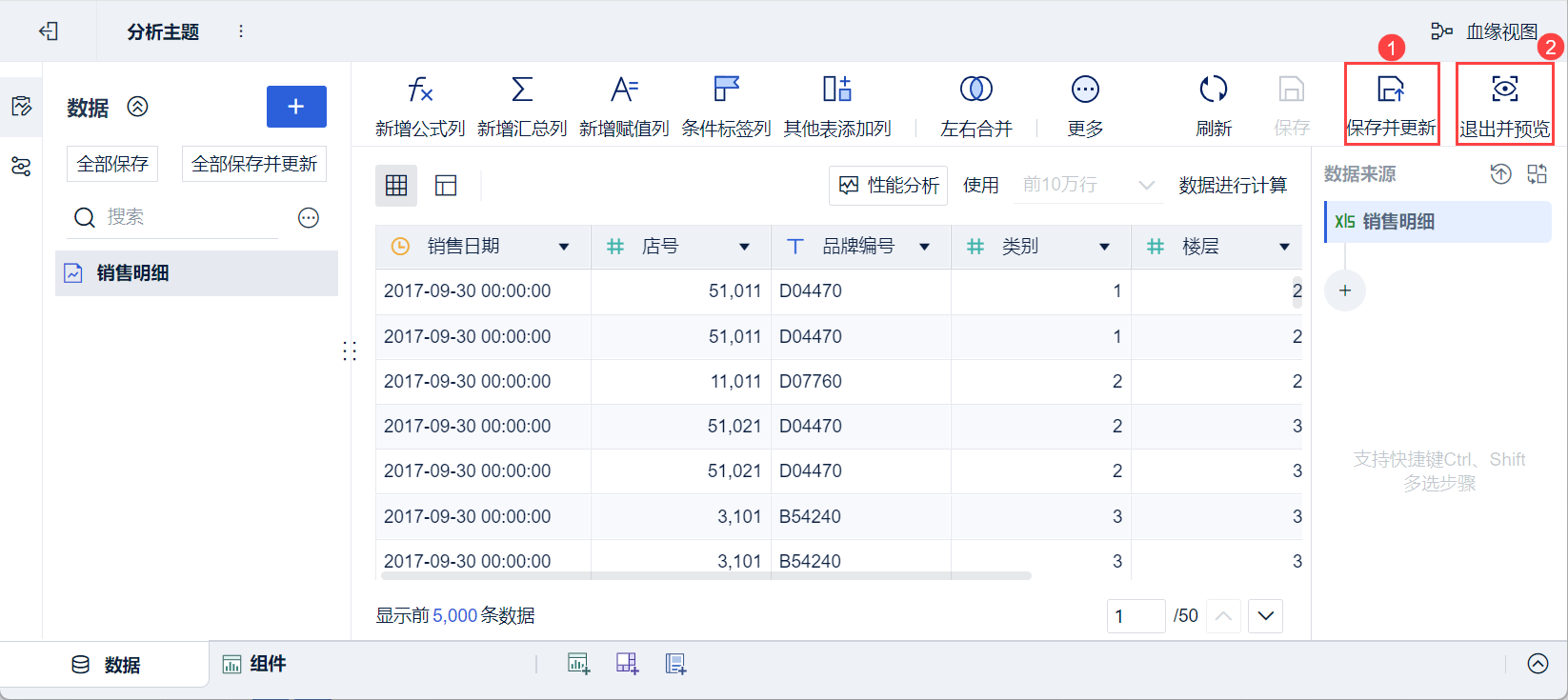This screenshot has height=700, width=1568.
Task: Open the 品牌编号 column dropdown arrow
Action: (x=924, y=248)
